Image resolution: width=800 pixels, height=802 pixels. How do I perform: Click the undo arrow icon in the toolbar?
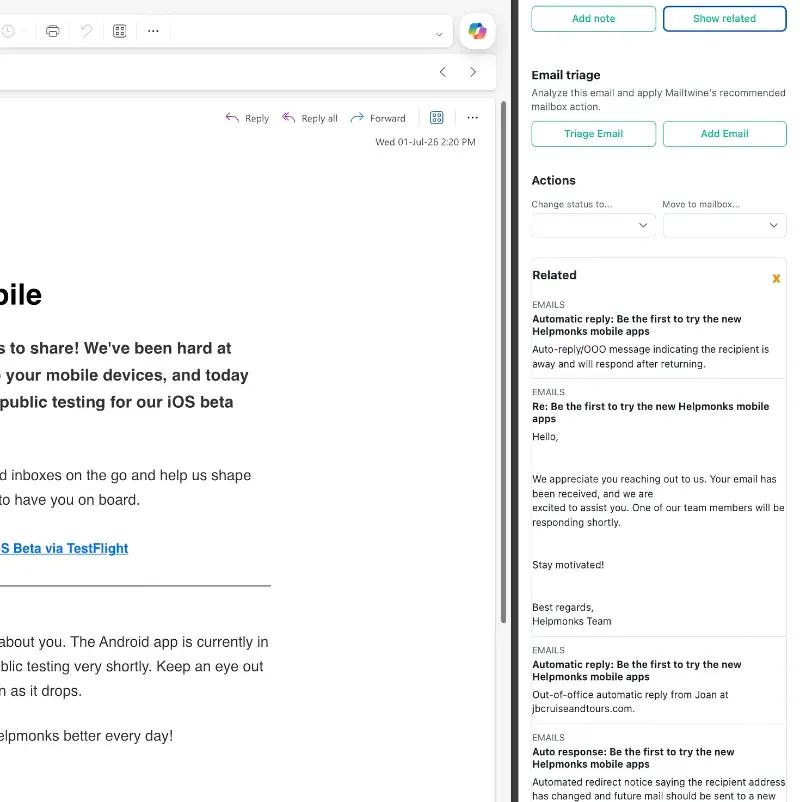point(86,31)
